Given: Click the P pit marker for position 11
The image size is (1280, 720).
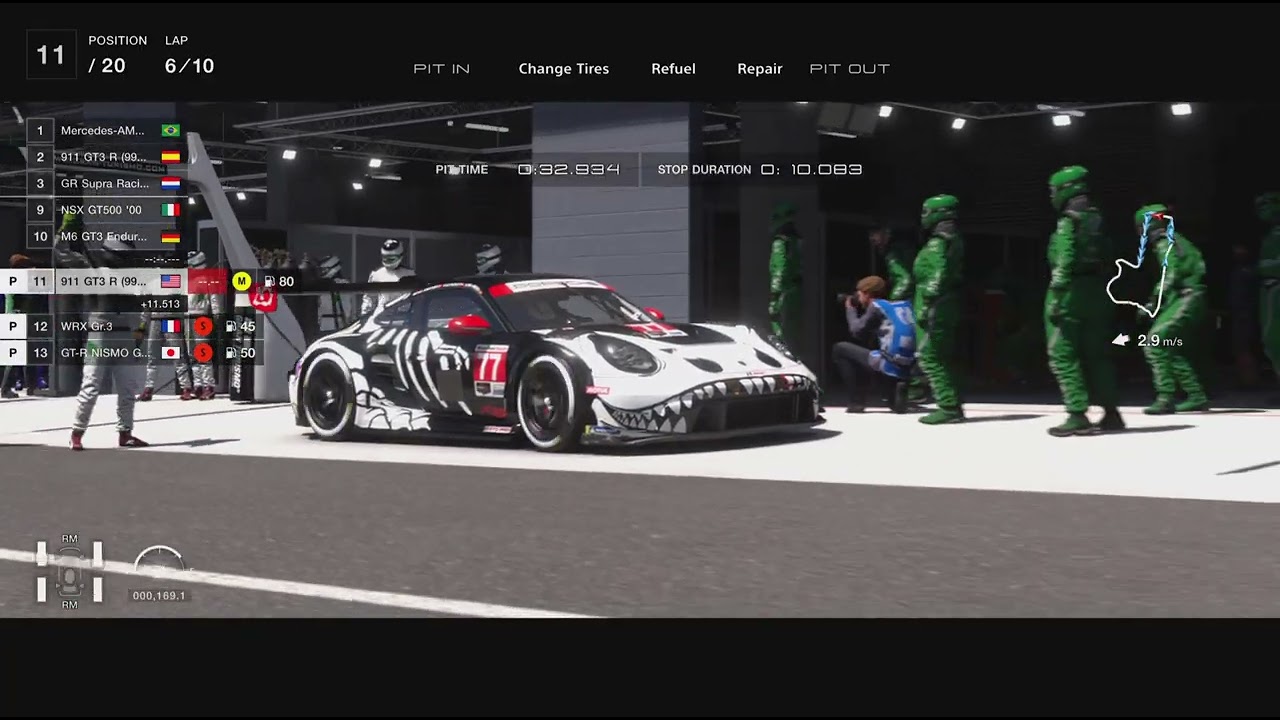Looking at the screenshot, I should click(12, 282).
